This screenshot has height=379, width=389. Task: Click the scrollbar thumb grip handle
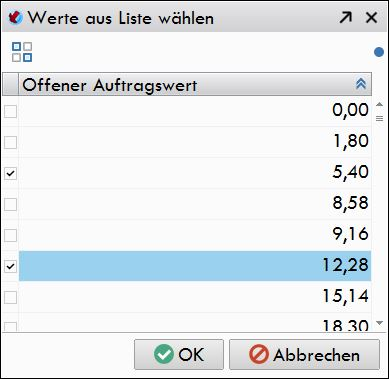pyautogui.click(x=379, y=118)
